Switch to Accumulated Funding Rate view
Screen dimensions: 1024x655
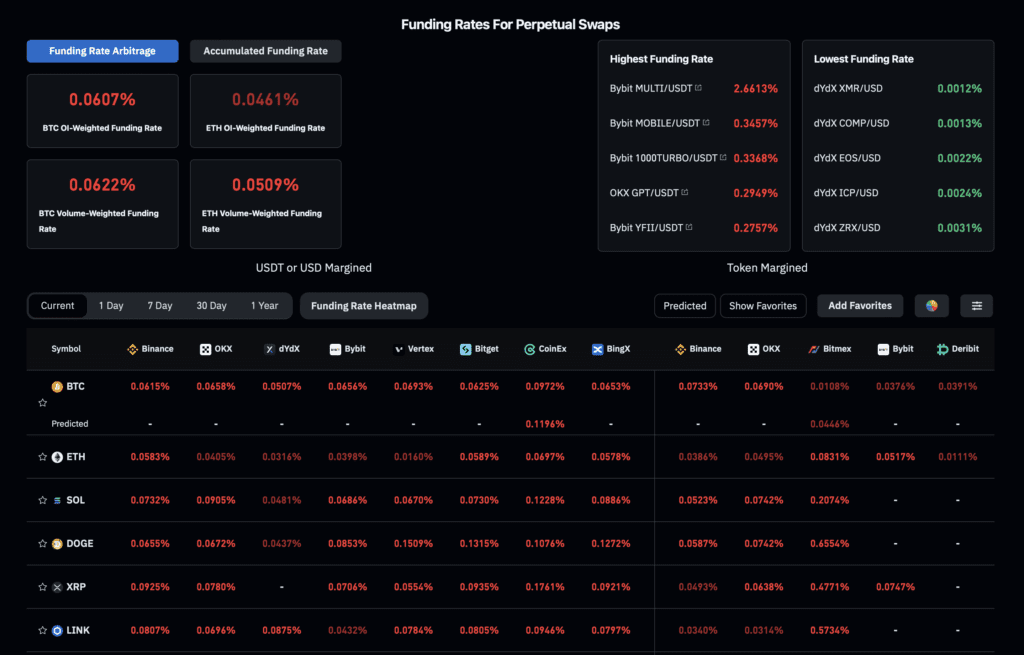pyautogui.click(x=265, y=50)
